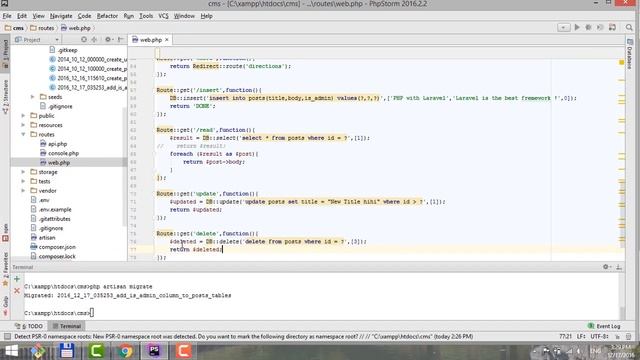The image size is (640, 360).
Task: Open the Event Log
Action: tap(604, 326)
